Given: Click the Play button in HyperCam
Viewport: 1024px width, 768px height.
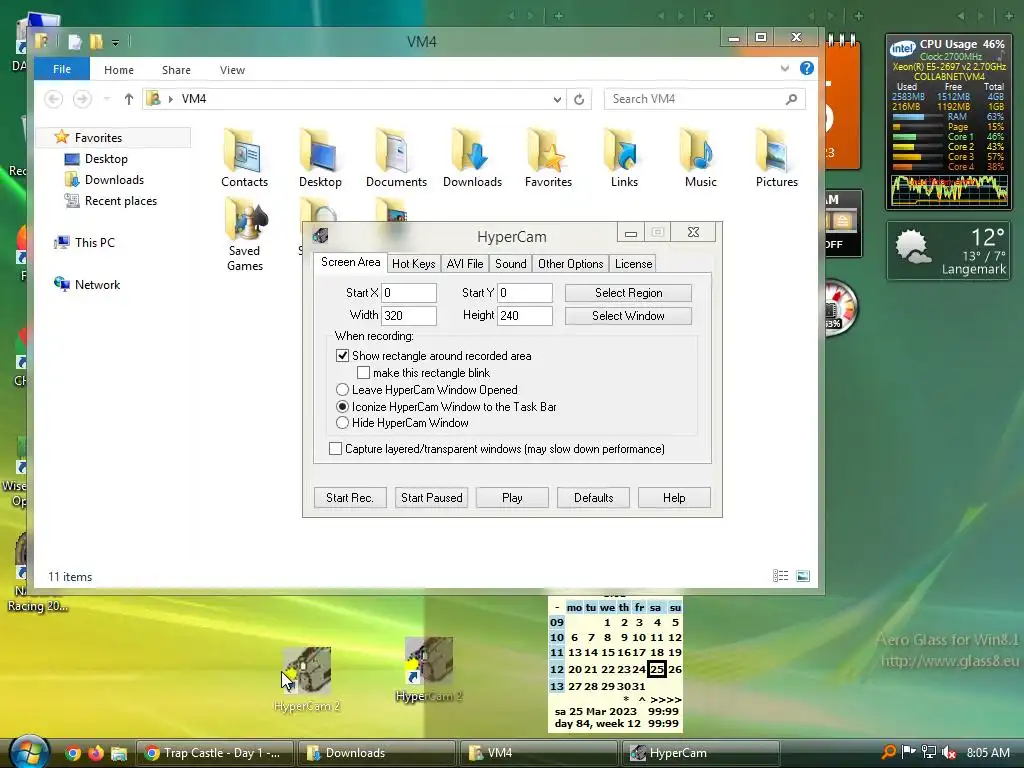Looking at the screenshot, I should (x=512, y=498).
